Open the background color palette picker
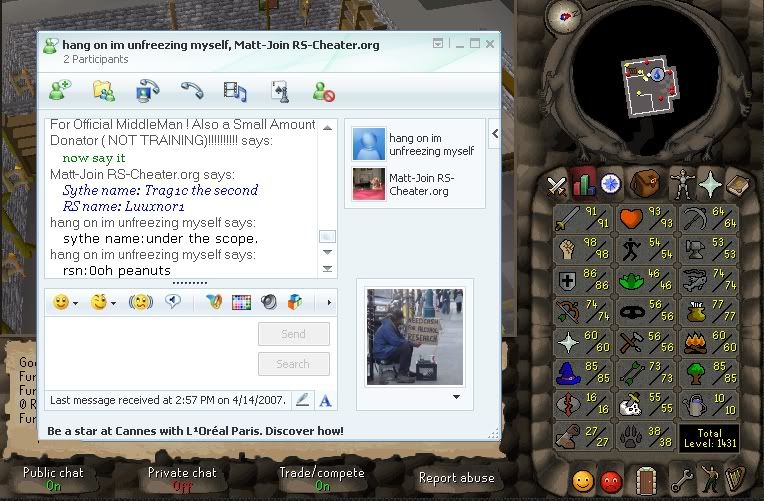This screenshot has width=764, height=501. [241, 303]
